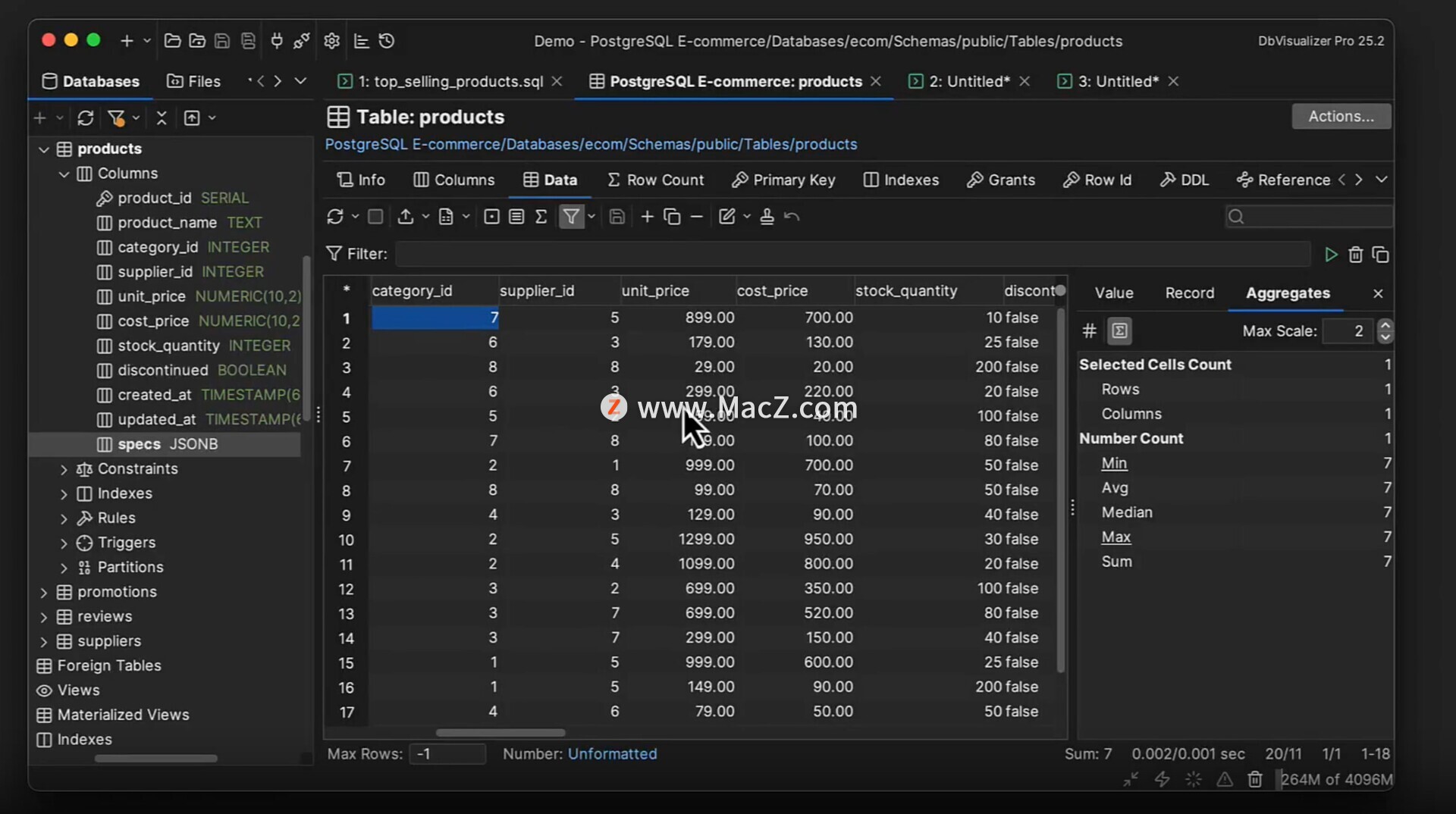This screenshot has height=814, width=1456.
Task: Refresh the databases tree with reload icon
Action: point(86,118)
